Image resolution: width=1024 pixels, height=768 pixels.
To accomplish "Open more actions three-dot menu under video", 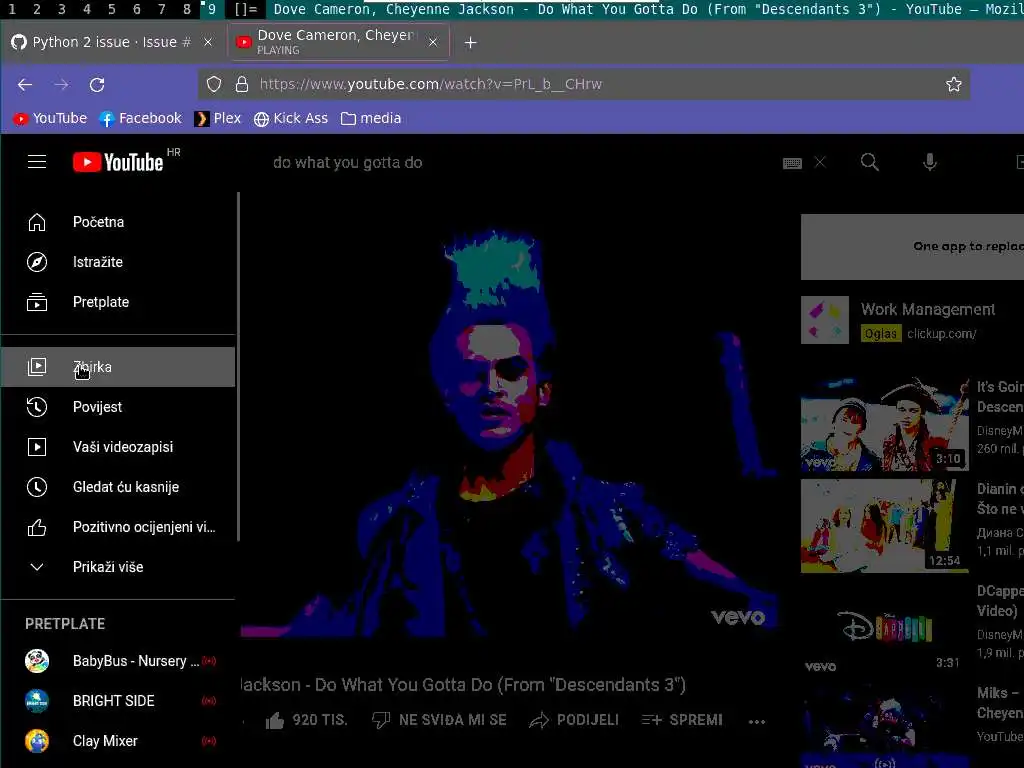I will click(757, 722).
